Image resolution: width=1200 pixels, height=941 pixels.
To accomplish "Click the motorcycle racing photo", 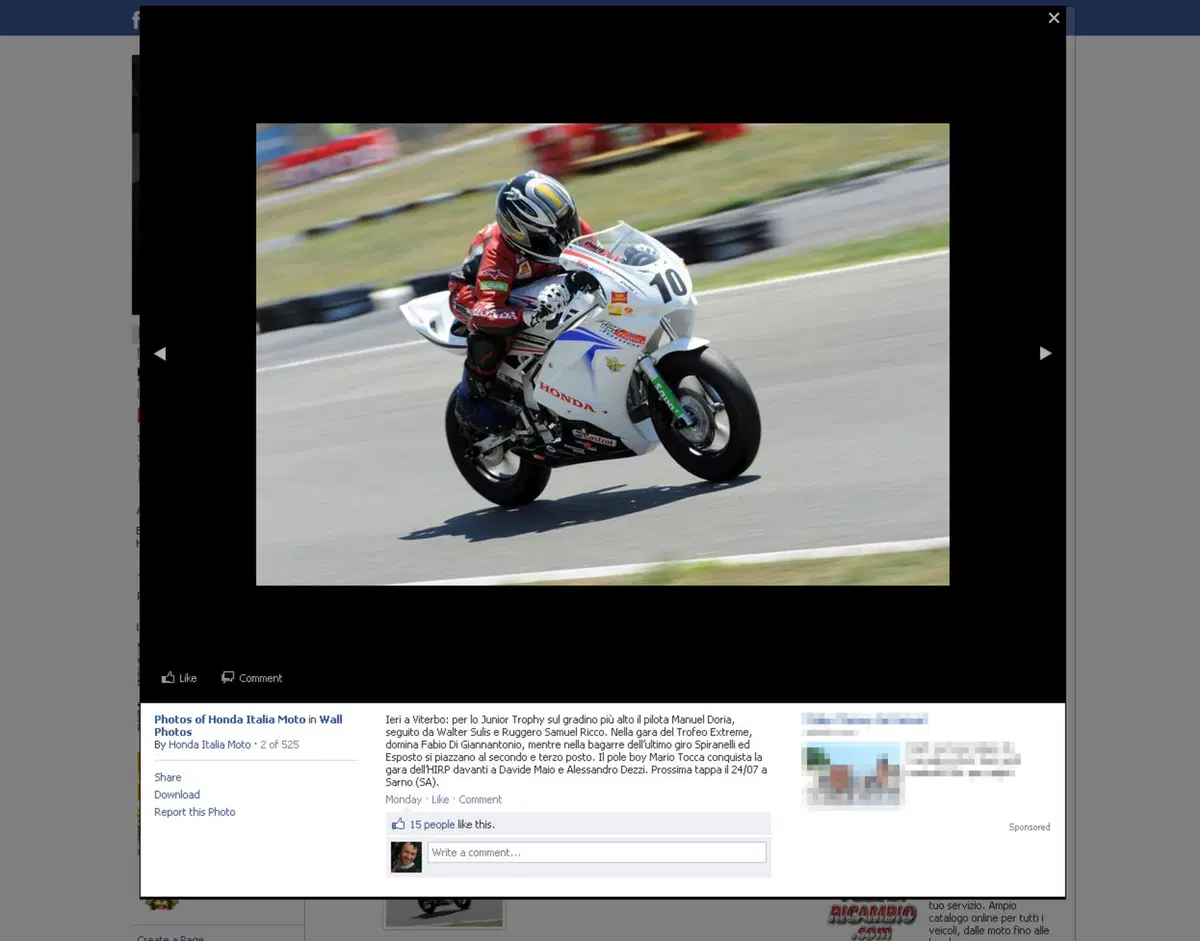I will (603, 354).
